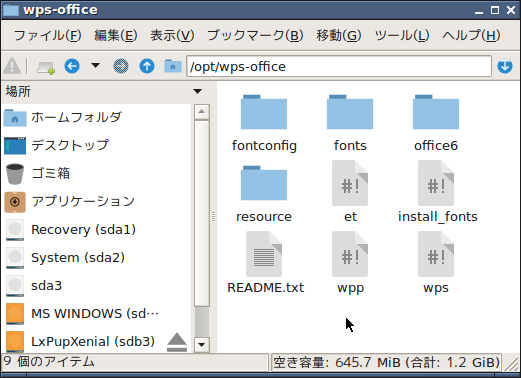The width and height of the screenshot is (521, 378).
Task: Click the System (sda2) disk icon
Action: pyautogui.click(x=15, y=258)
